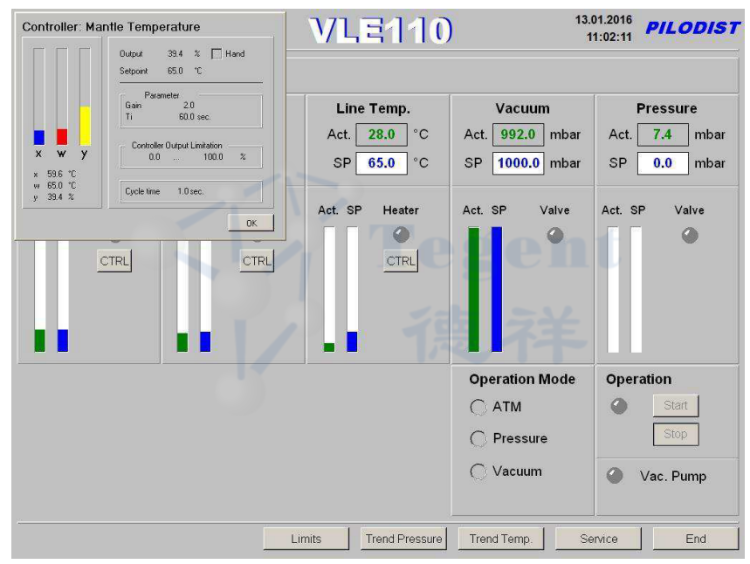Screen dimensions: 750x564
Task: Open the Trend Temp. view
Action: pyautogui.click(x=500, y=539)
